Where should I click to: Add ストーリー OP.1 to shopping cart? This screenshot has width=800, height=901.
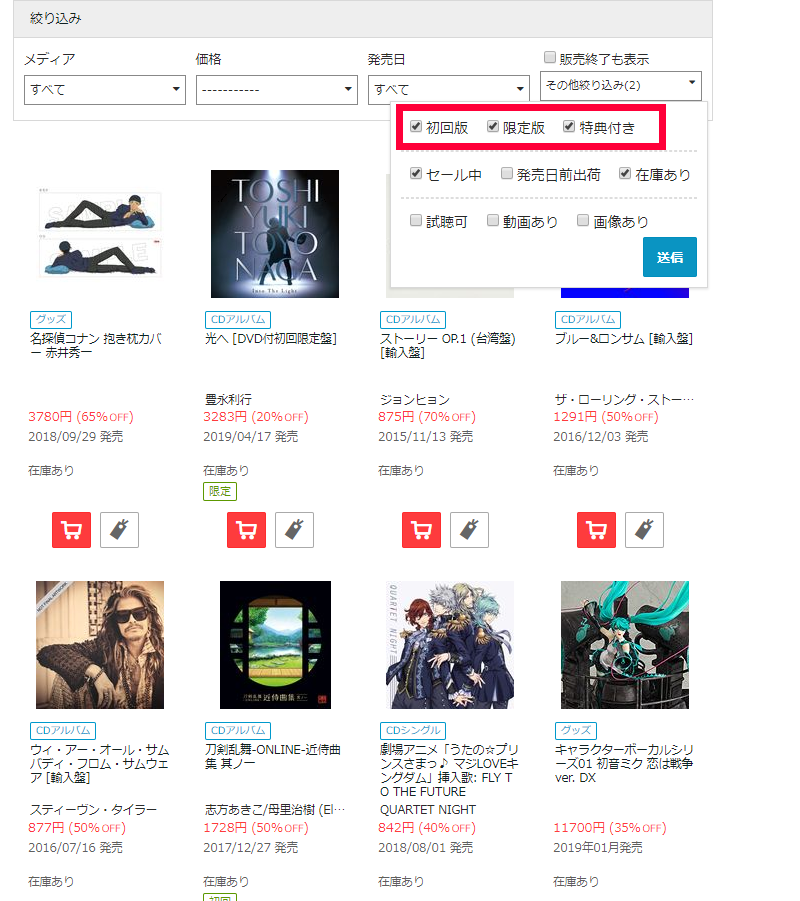(421, 530)
